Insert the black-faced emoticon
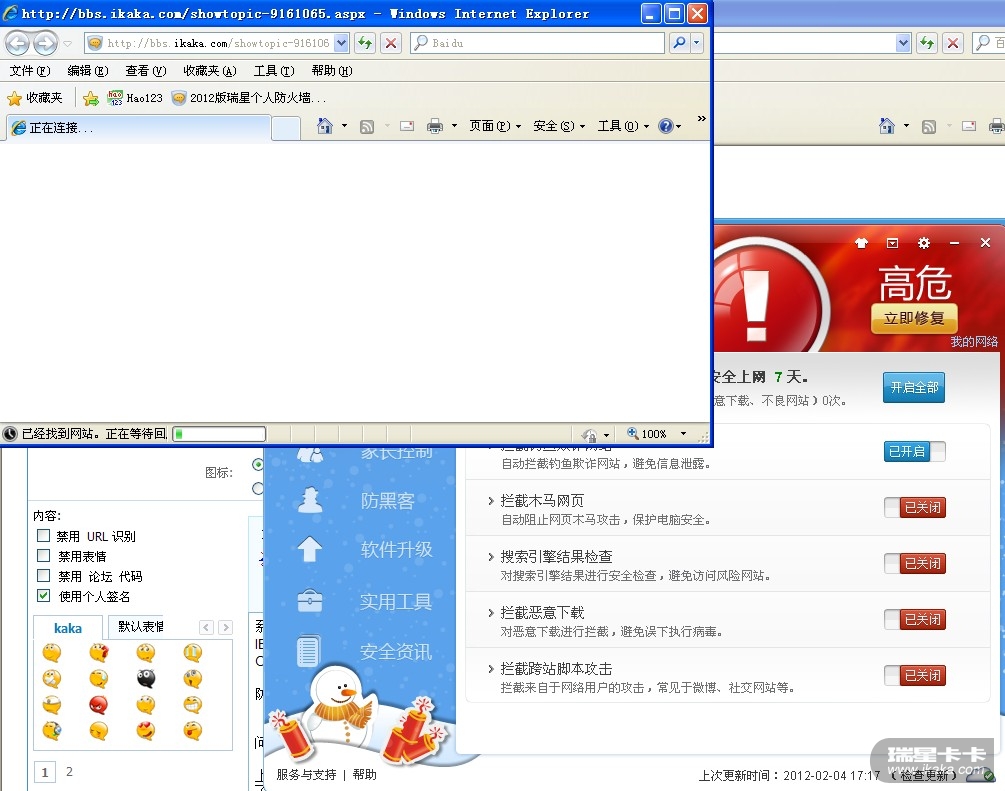 145,678
